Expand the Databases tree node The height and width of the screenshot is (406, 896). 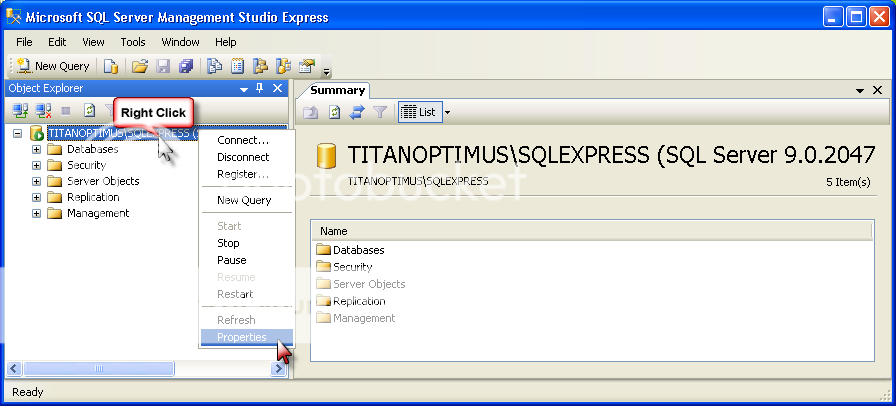(37, 149)
